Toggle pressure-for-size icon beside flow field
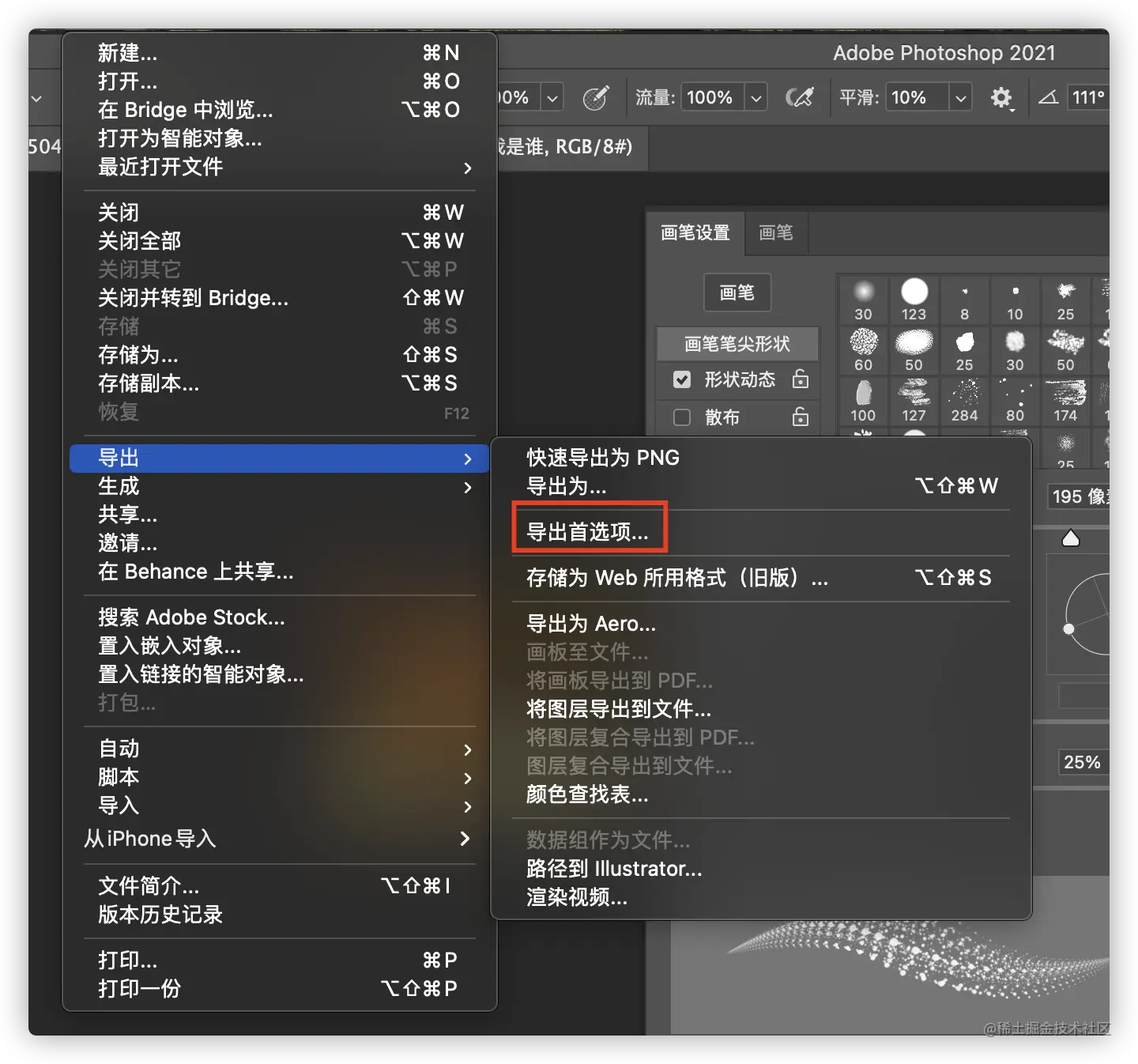This screenshot has width=1138, height=1064. 799,98
